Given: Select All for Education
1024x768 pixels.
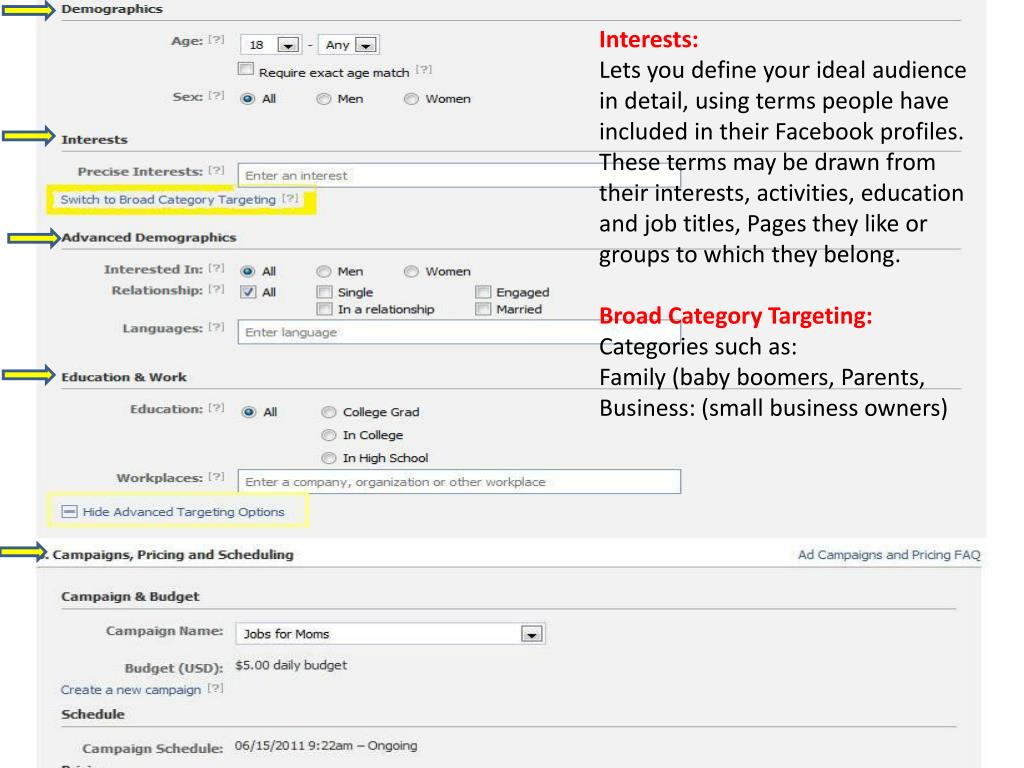Looking at the screenshot, I should click(249, 412).
